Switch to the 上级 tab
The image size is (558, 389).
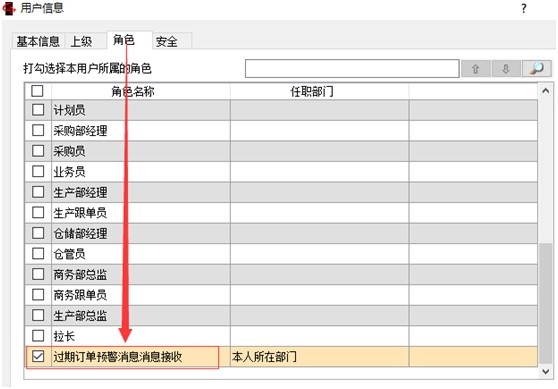click(x=81, y=41)
